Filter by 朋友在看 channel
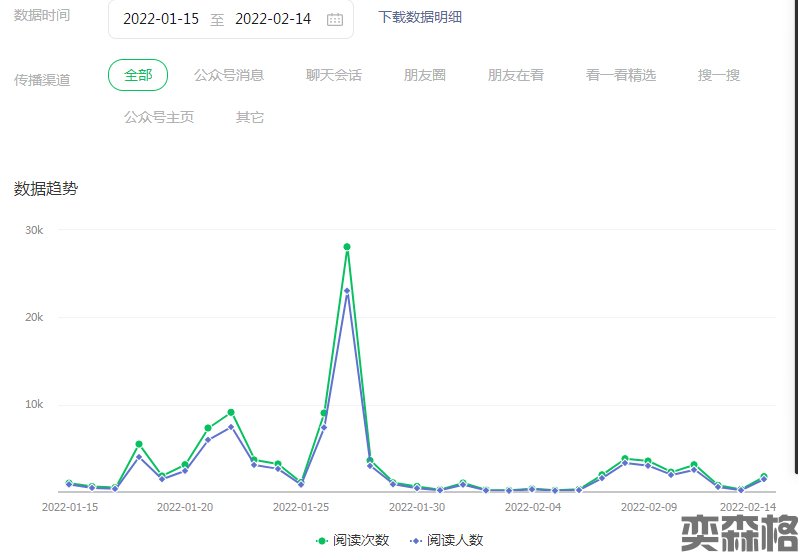The width and height of the screenshot is (798, 552). pyautogui.click(x=516, y=75)
